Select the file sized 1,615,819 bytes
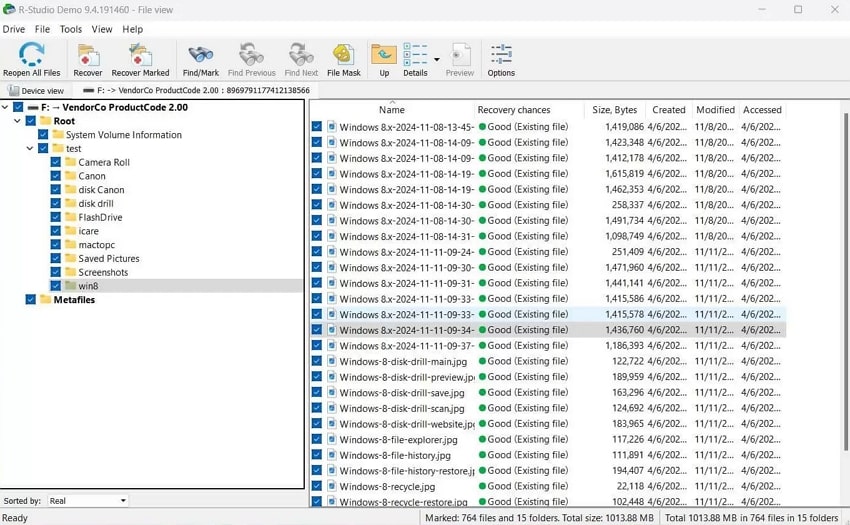The width and height of the screenshot is (850, 525). coord(548,174)
